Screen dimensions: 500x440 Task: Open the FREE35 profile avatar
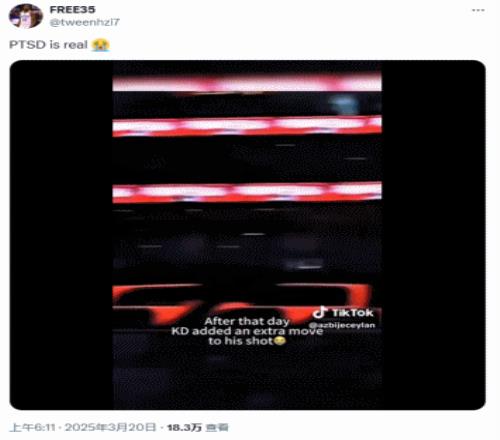[26, 16]
